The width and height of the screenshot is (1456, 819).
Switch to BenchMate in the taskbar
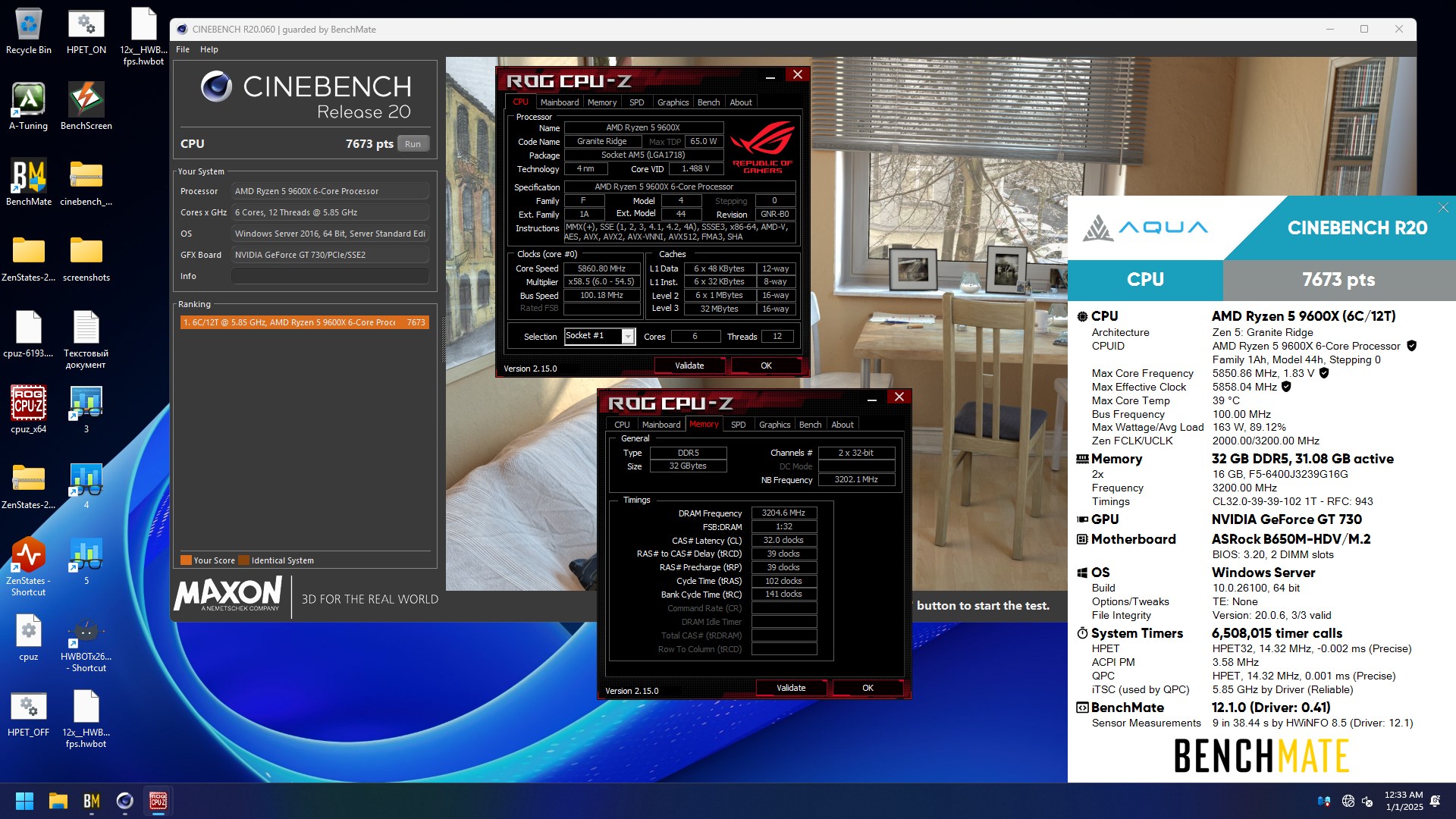[92, 801]
